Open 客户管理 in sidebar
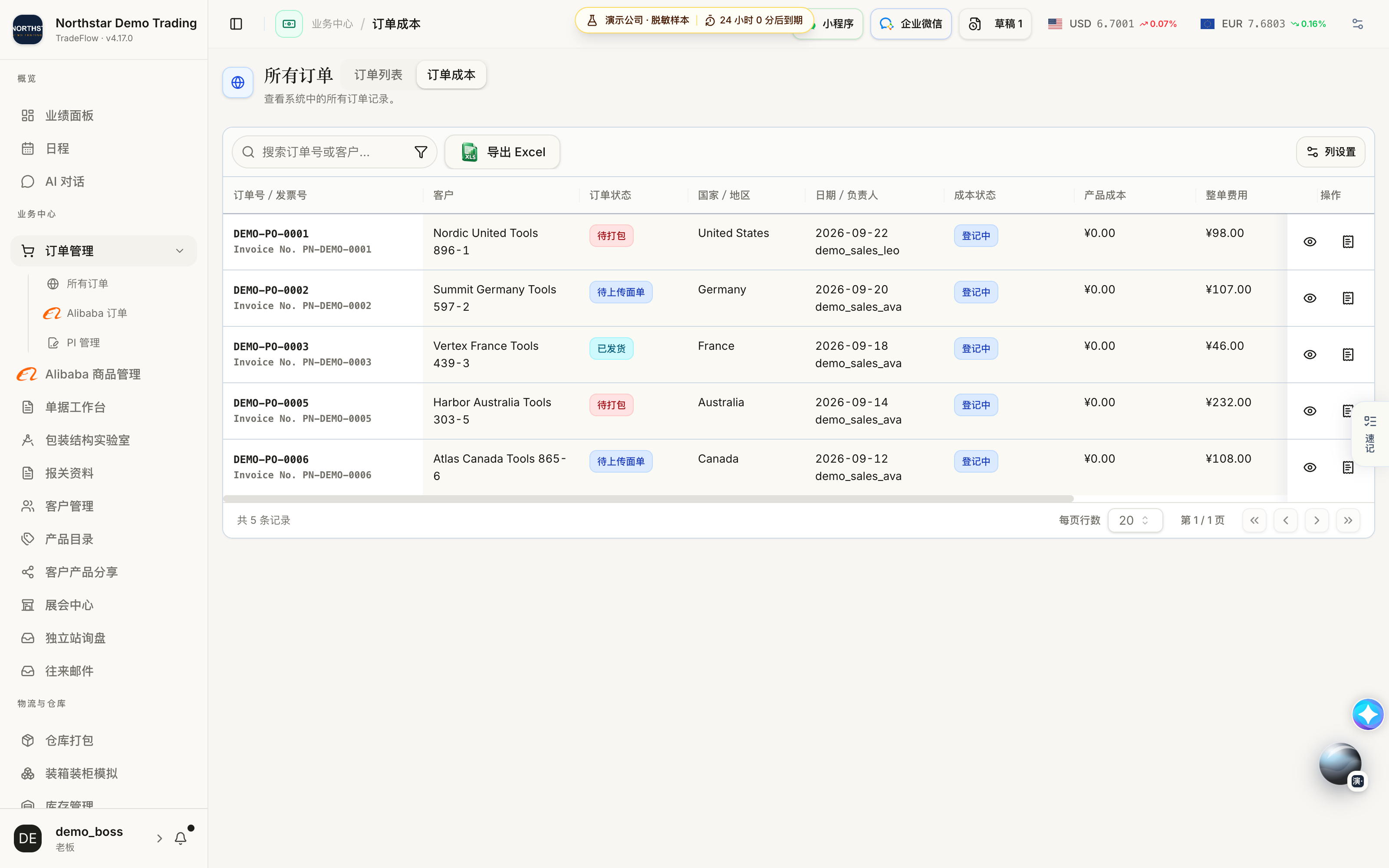 [103, 506]
